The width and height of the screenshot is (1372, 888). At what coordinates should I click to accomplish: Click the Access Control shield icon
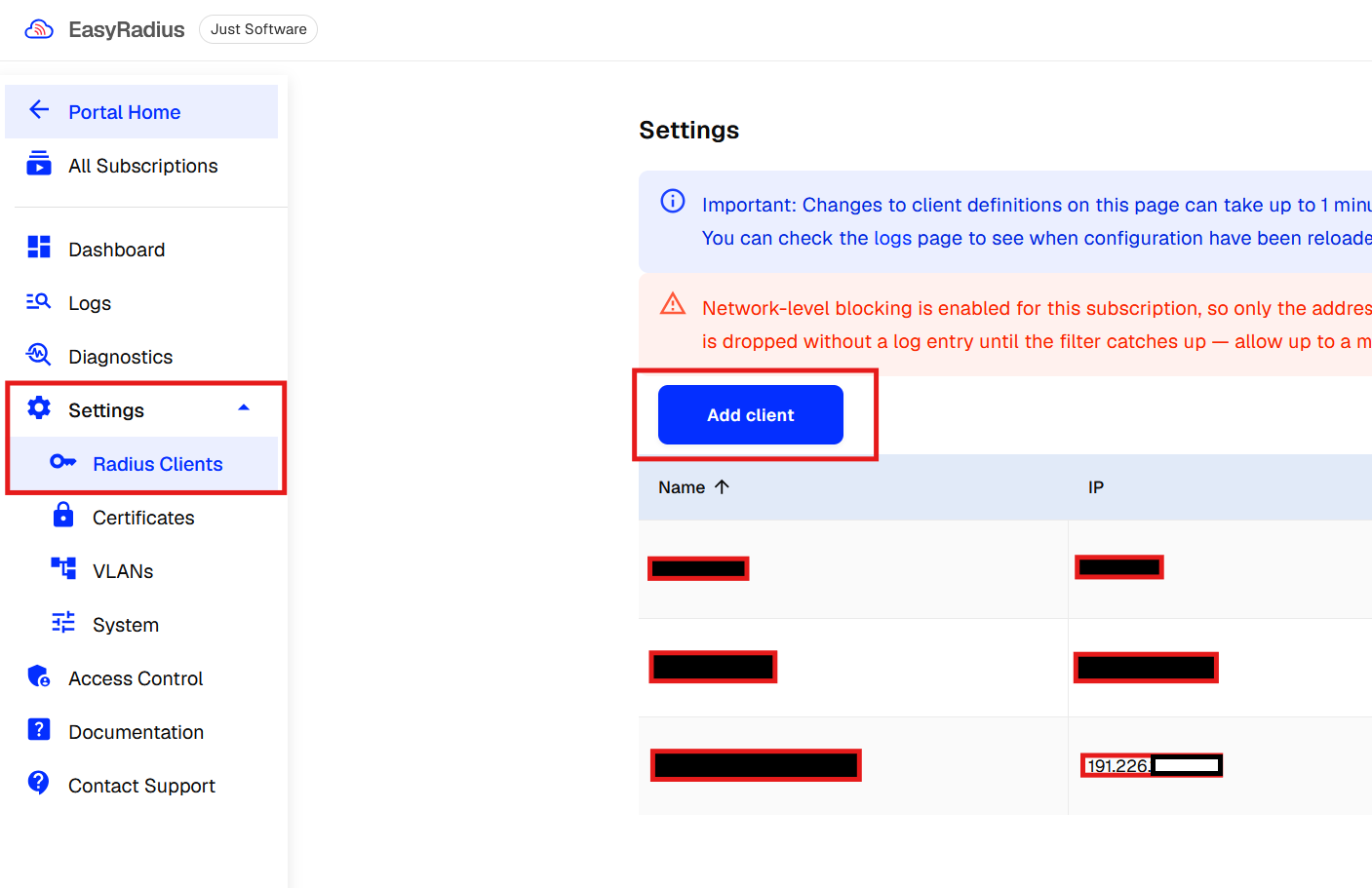pos(39,676)
